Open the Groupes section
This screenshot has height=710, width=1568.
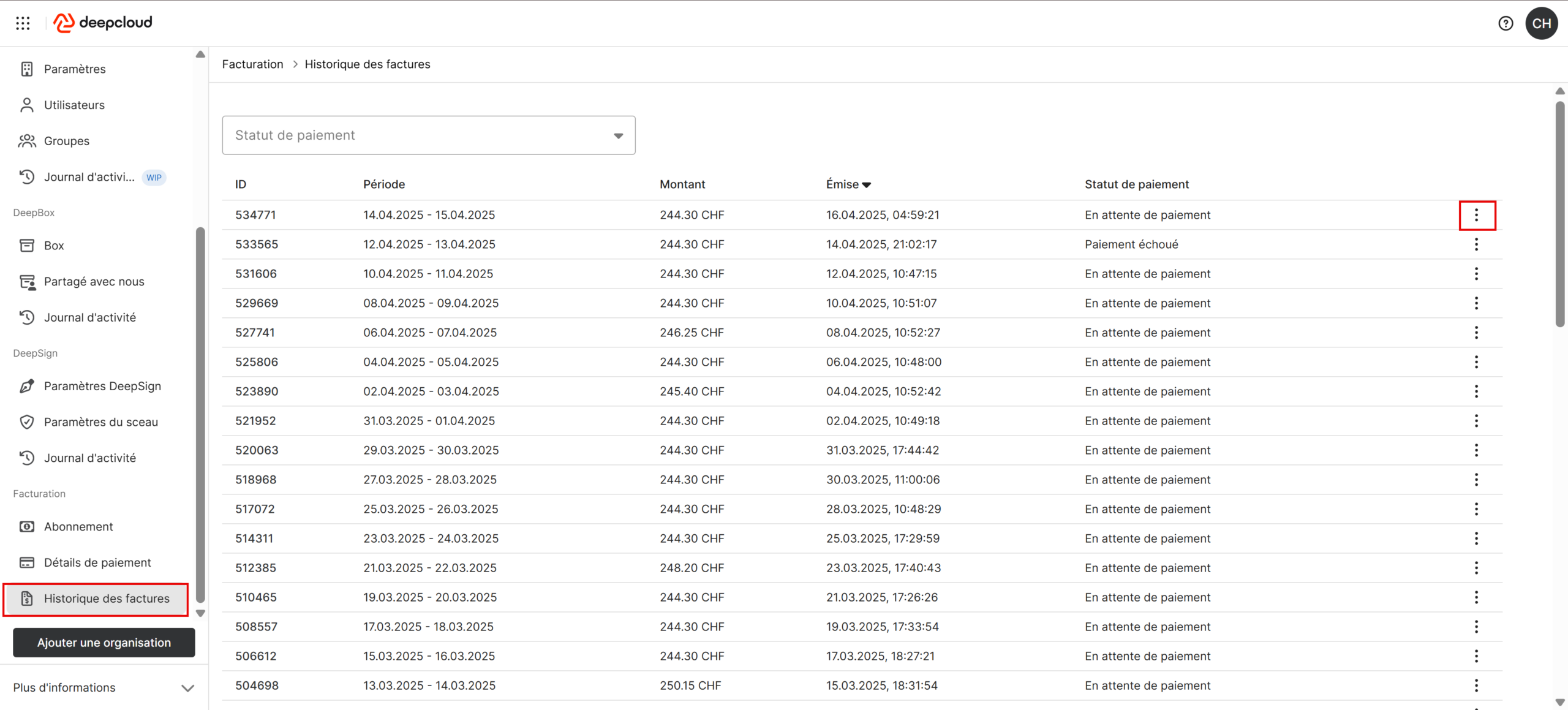(66, 141)
